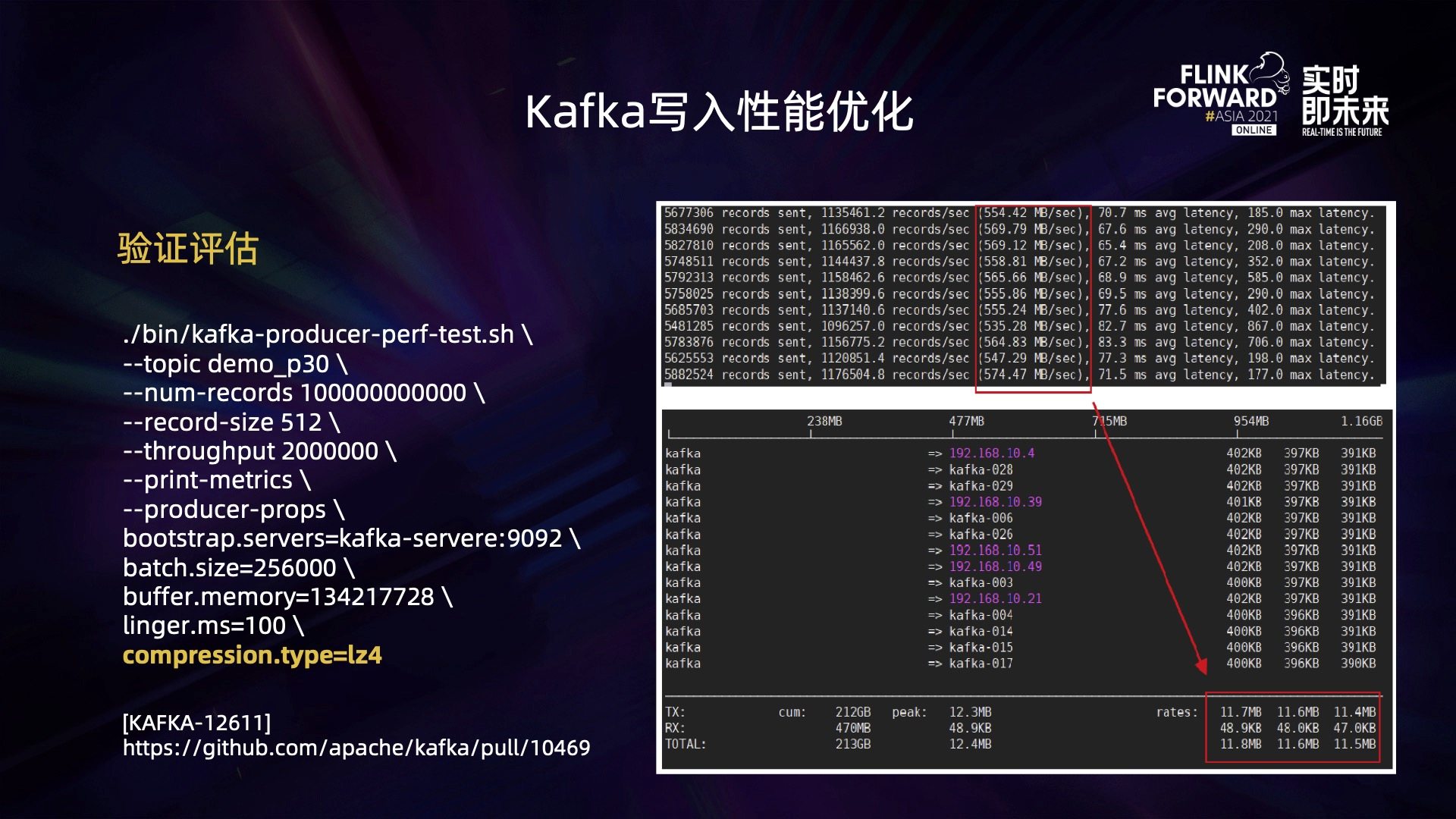Click the 477MB bandwidth scale marker
The image size is (1456, 819).
click(966, 421)
